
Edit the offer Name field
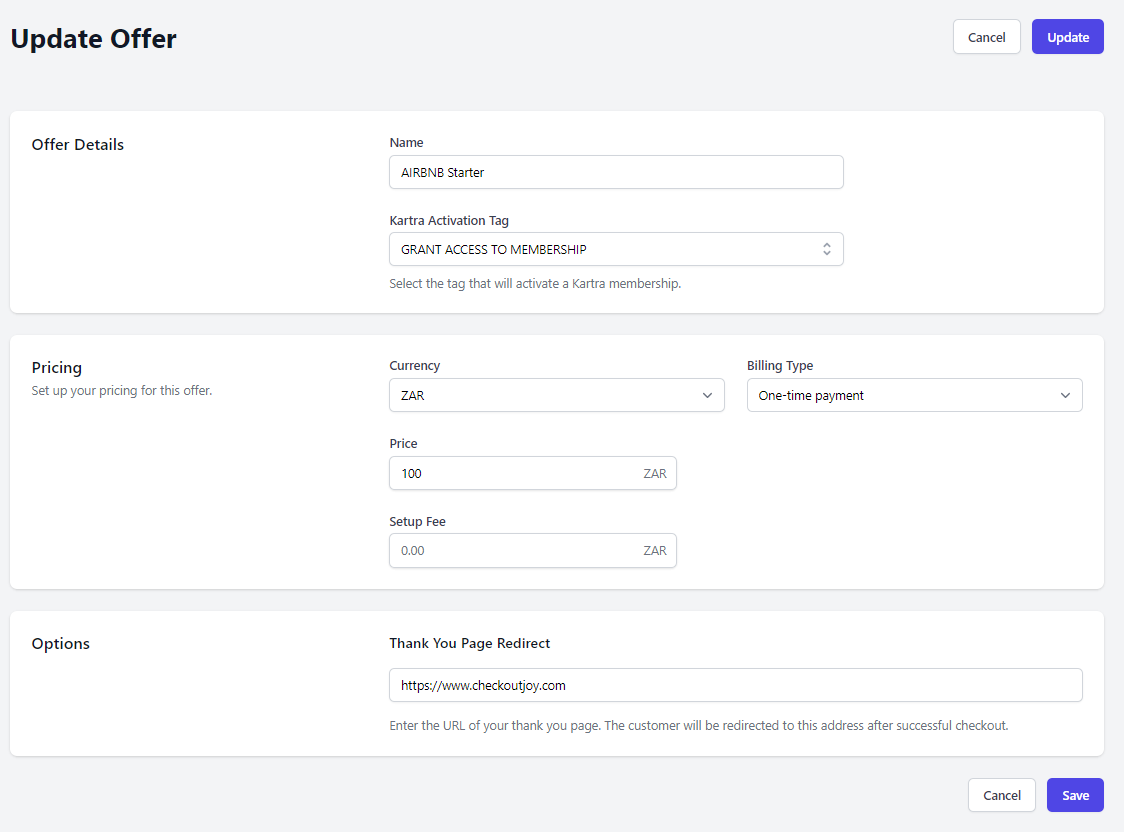pos(616,172)
